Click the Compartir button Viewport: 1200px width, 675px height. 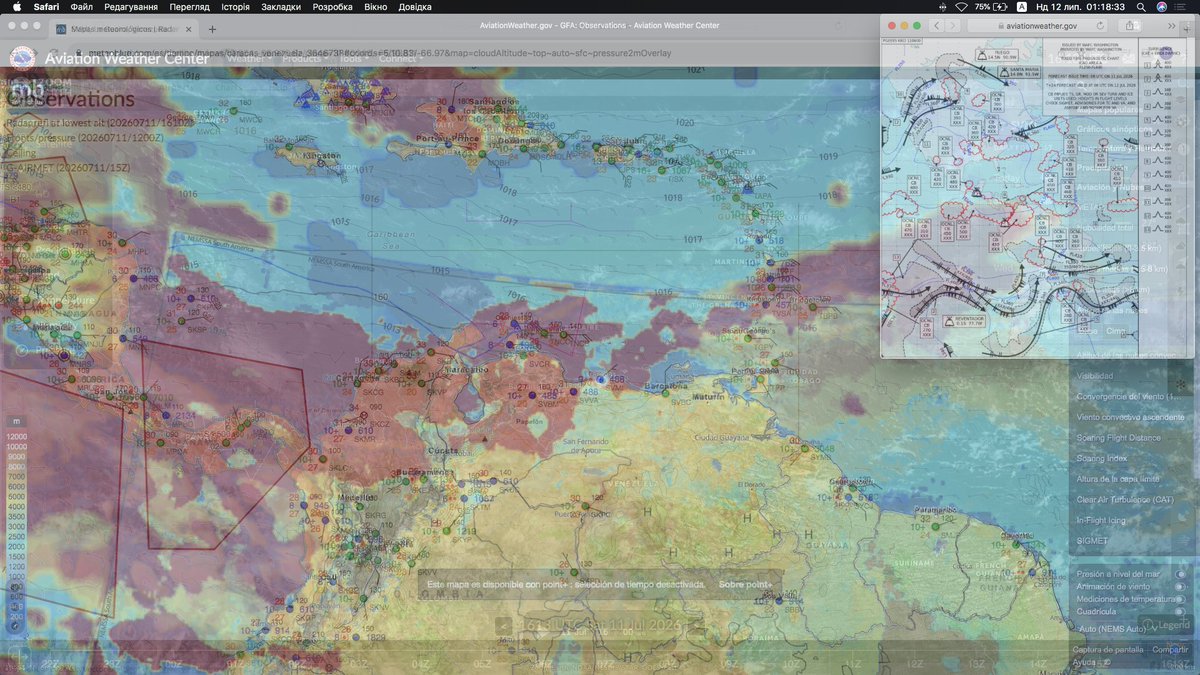point(1170,649)
